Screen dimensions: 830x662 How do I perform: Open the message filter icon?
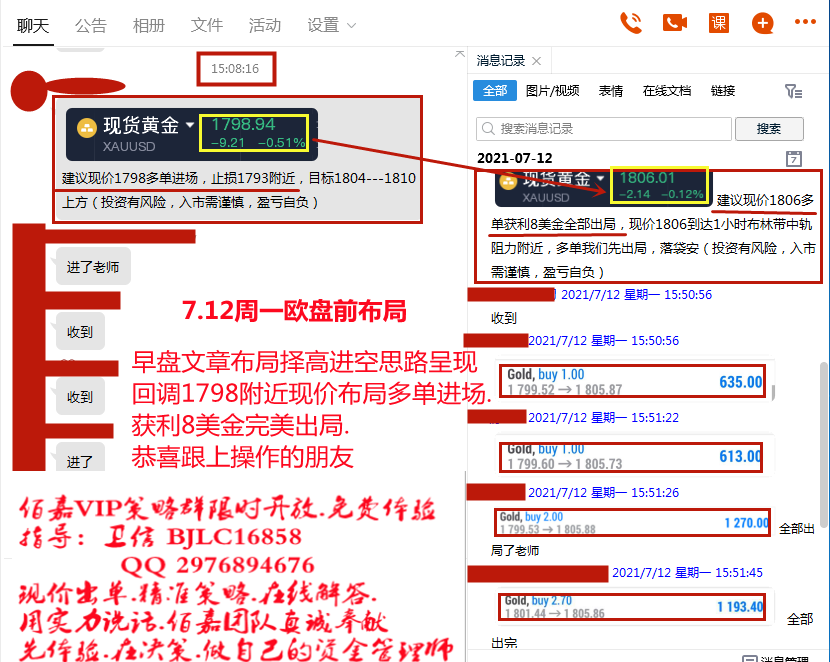[793, 91]
